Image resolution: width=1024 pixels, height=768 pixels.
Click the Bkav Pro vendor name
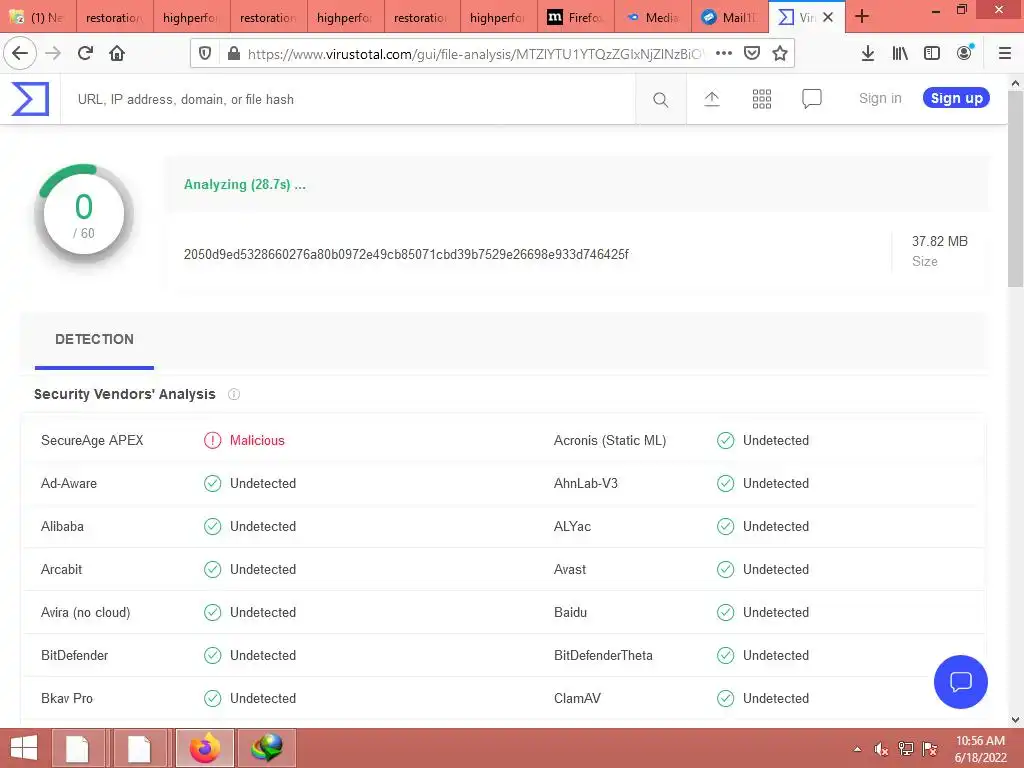click(67, 699)
